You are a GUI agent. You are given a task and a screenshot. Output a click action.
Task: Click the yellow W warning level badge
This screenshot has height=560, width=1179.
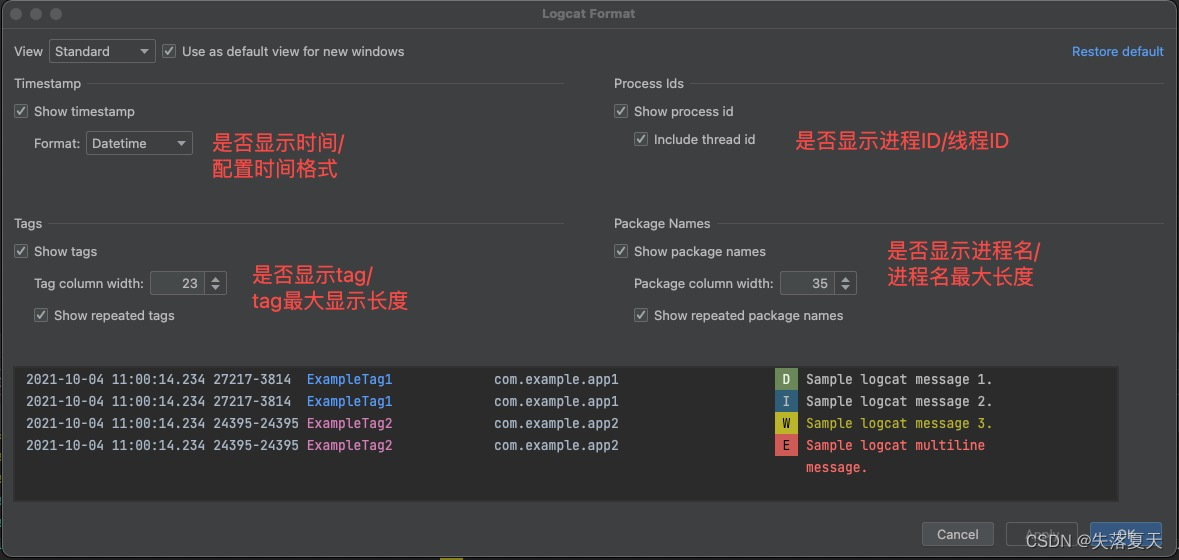[x=786, y=423]
